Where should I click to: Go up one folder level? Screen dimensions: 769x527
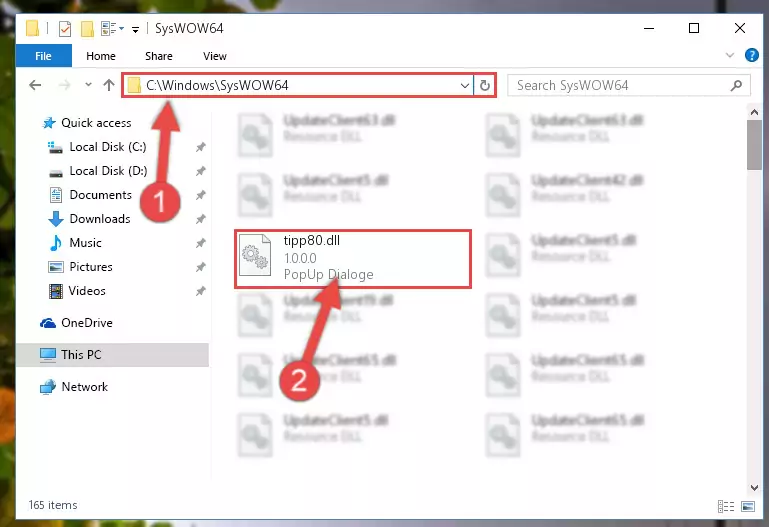pyautogui.click(x=109, y=85)
